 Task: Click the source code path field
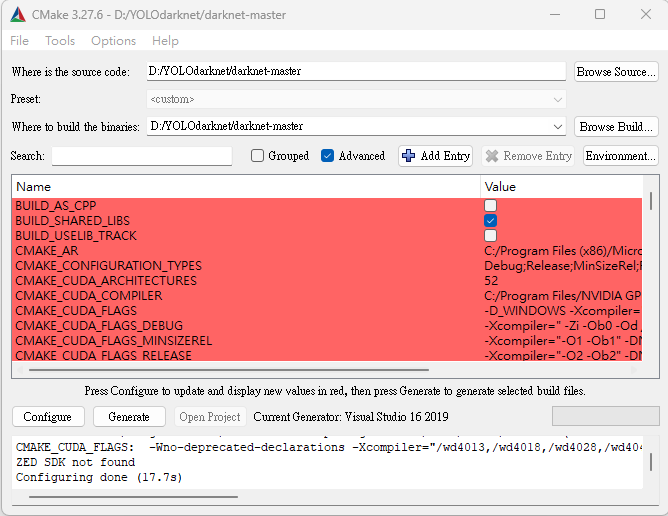tap(356, 71)
